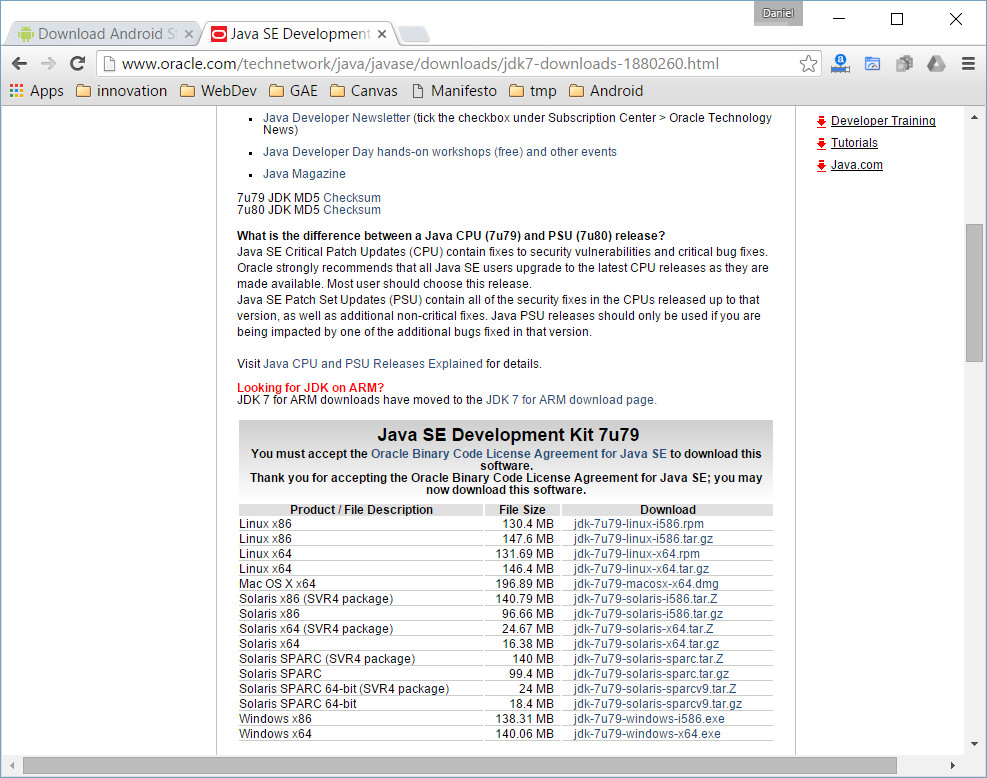
Task: Open the 7u79 JDK MD5 Checksum link
Action: pyautogui.click(x=352, y=198)
